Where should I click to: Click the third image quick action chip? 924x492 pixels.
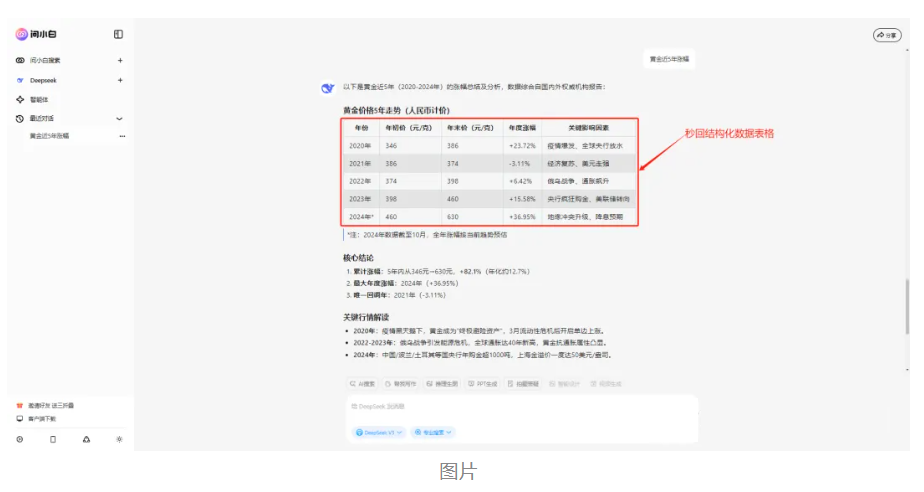pos(442,384)
